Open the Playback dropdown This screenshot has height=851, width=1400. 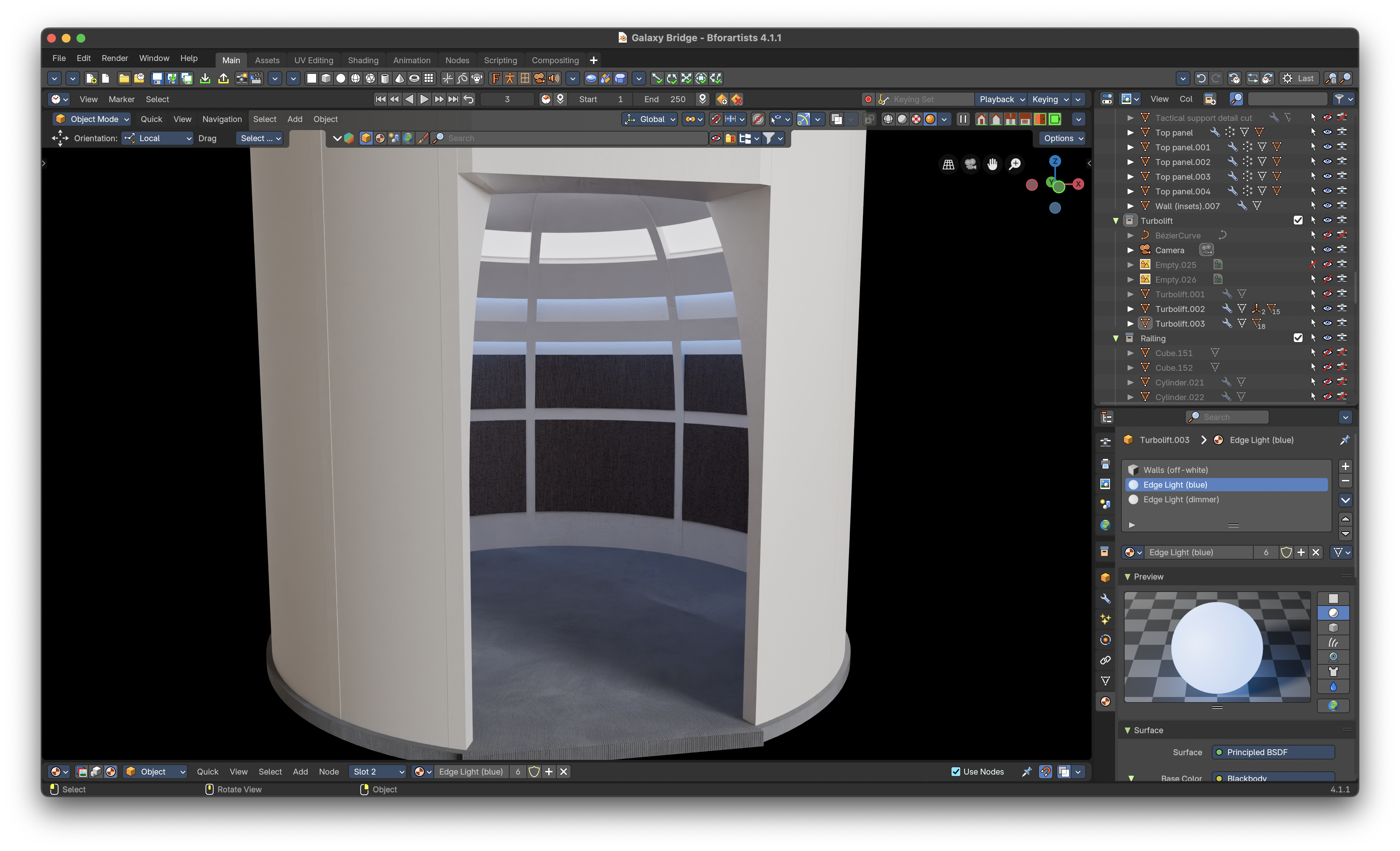pos(1001,99)
